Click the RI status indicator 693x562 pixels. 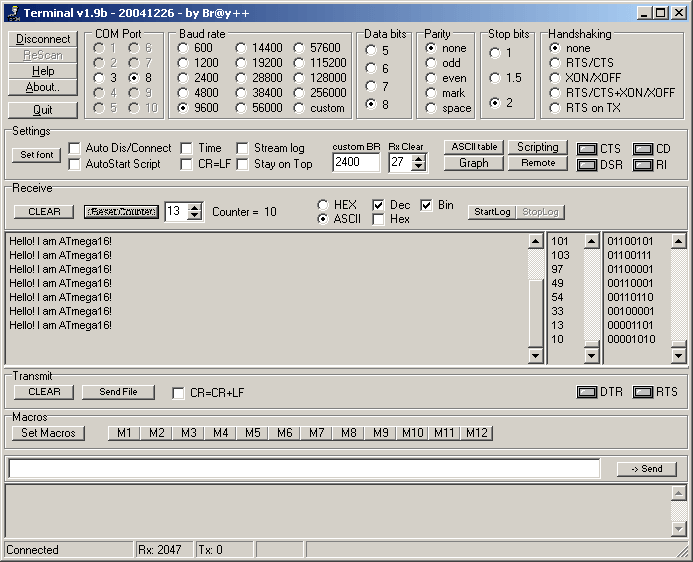pos(643,165)
